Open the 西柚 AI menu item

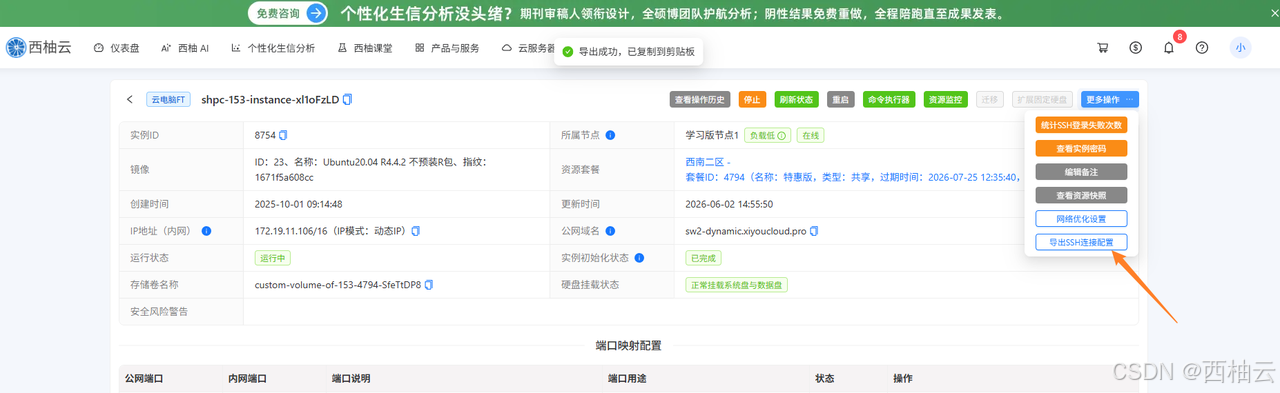(185, 47)
